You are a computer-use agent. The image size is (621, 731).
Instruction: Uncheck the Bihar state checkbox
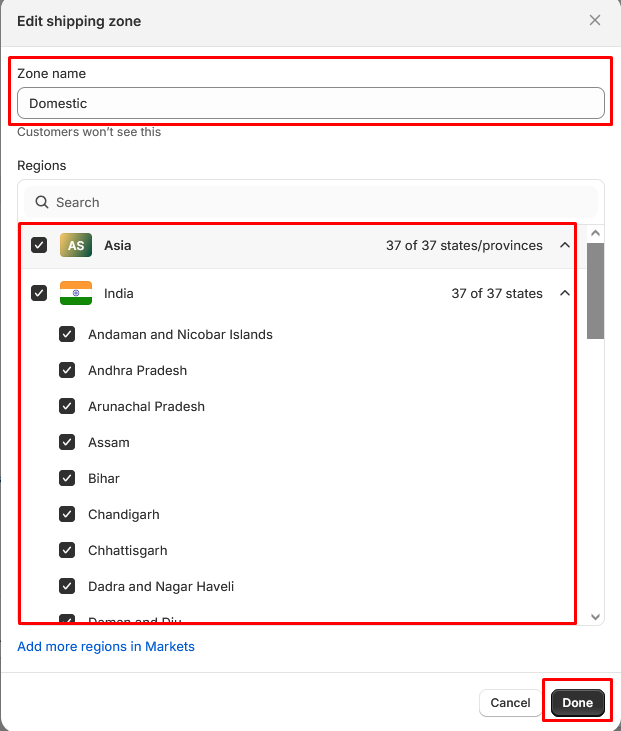[x=67, y=478]
